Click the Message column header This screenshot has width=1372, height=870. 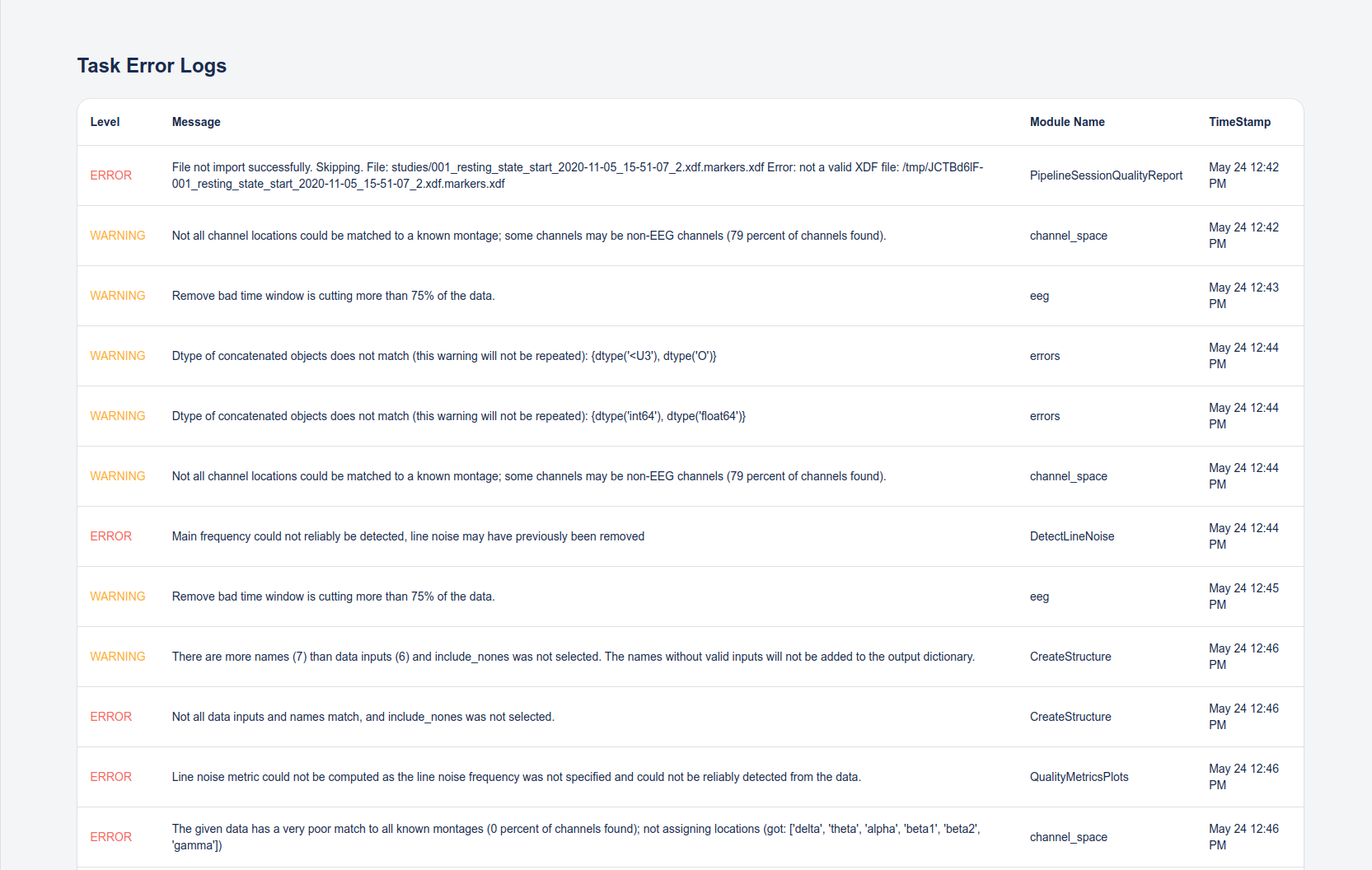196,122
